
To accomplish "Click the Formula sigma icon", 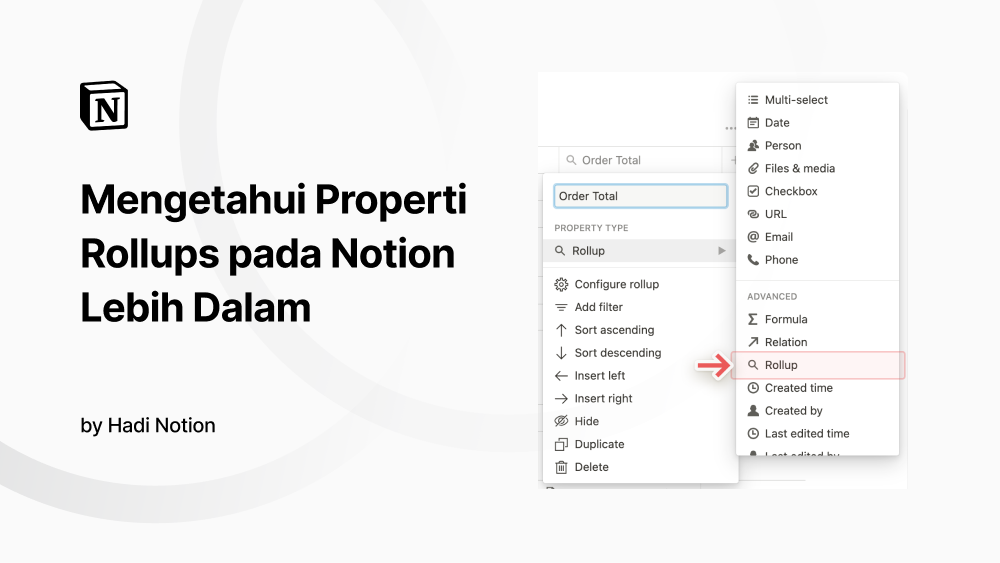I will pyautogui.click(x=753, y=319).
